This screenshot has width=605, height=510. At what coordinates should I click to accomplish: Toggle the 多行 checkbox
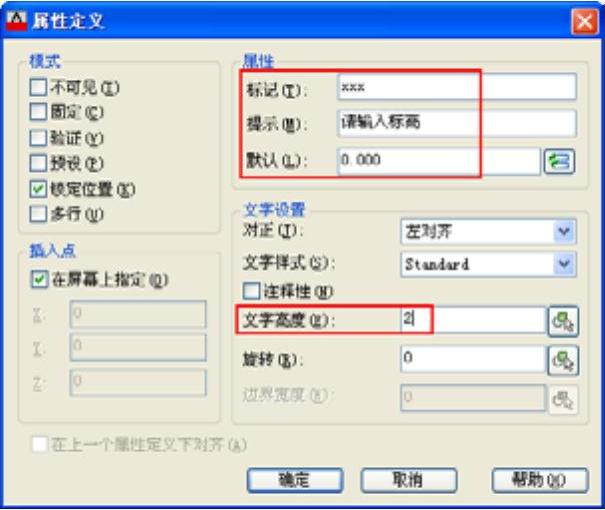pyautogui.click(x=38, y=214)
